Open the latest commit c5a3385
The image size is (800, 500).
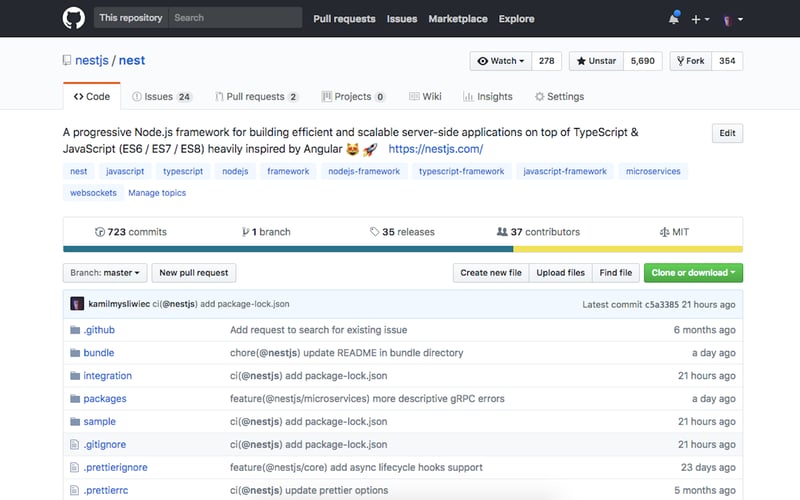point(662,305)
